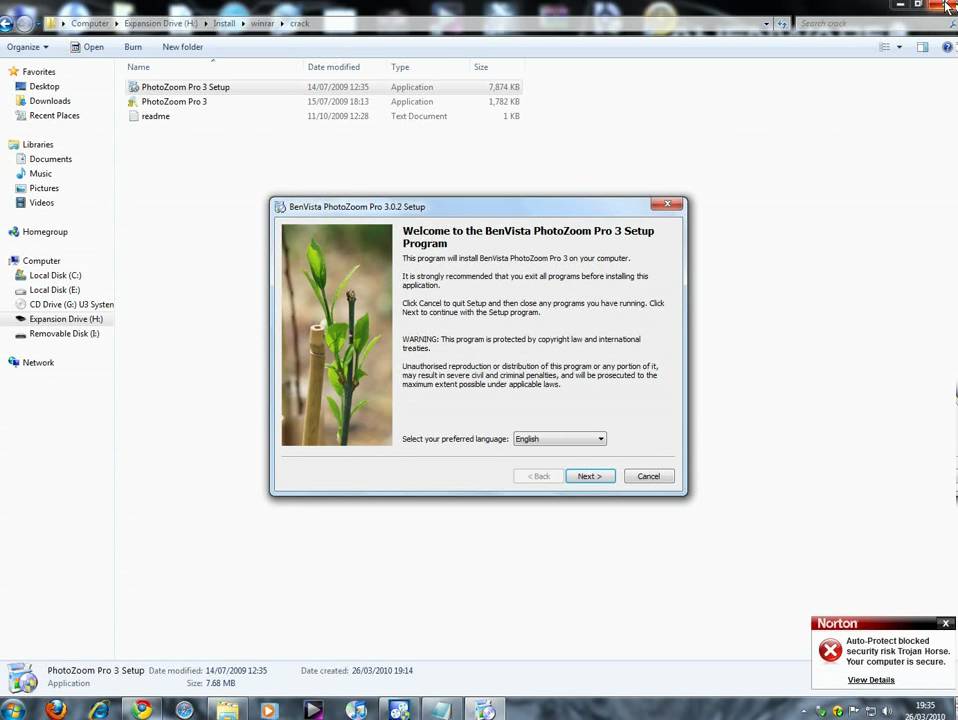Sort files by the Type column
This screenshot has width=958, height=720.
pyautogui.click(x=400, y=67)
